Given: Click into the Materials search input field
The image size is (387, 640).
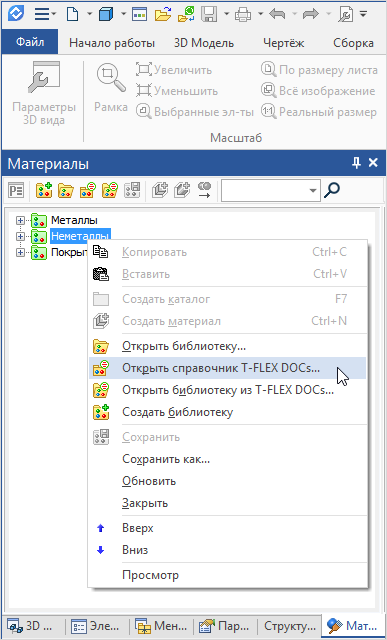Looking at the screenshot, I should tap(265, 190).
